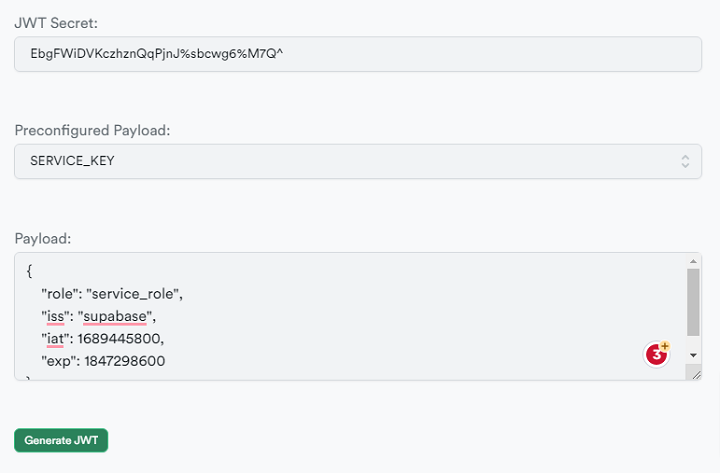
Task: Click the Payload label above the textarea
Action: (43, 238)
